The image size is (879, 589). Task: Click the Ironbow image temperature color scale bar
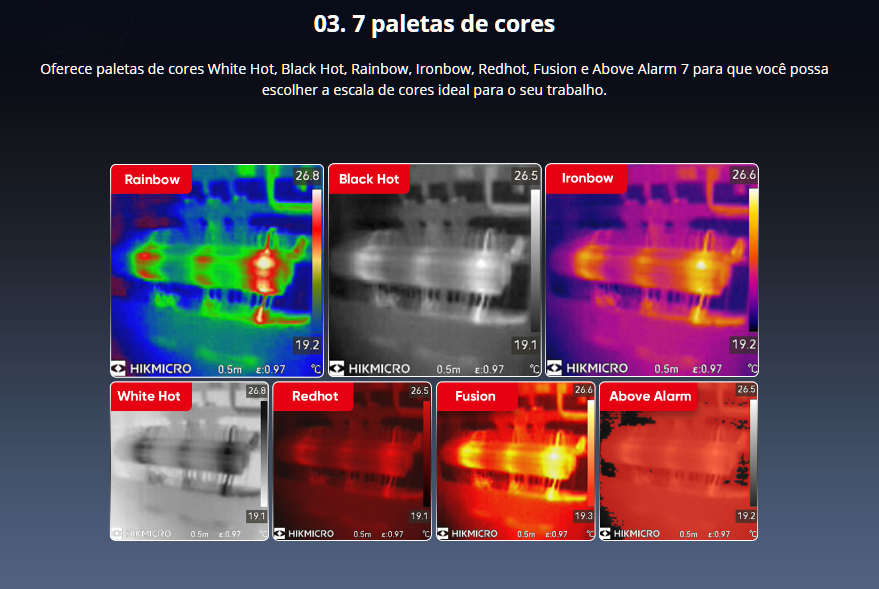[753, 261]
